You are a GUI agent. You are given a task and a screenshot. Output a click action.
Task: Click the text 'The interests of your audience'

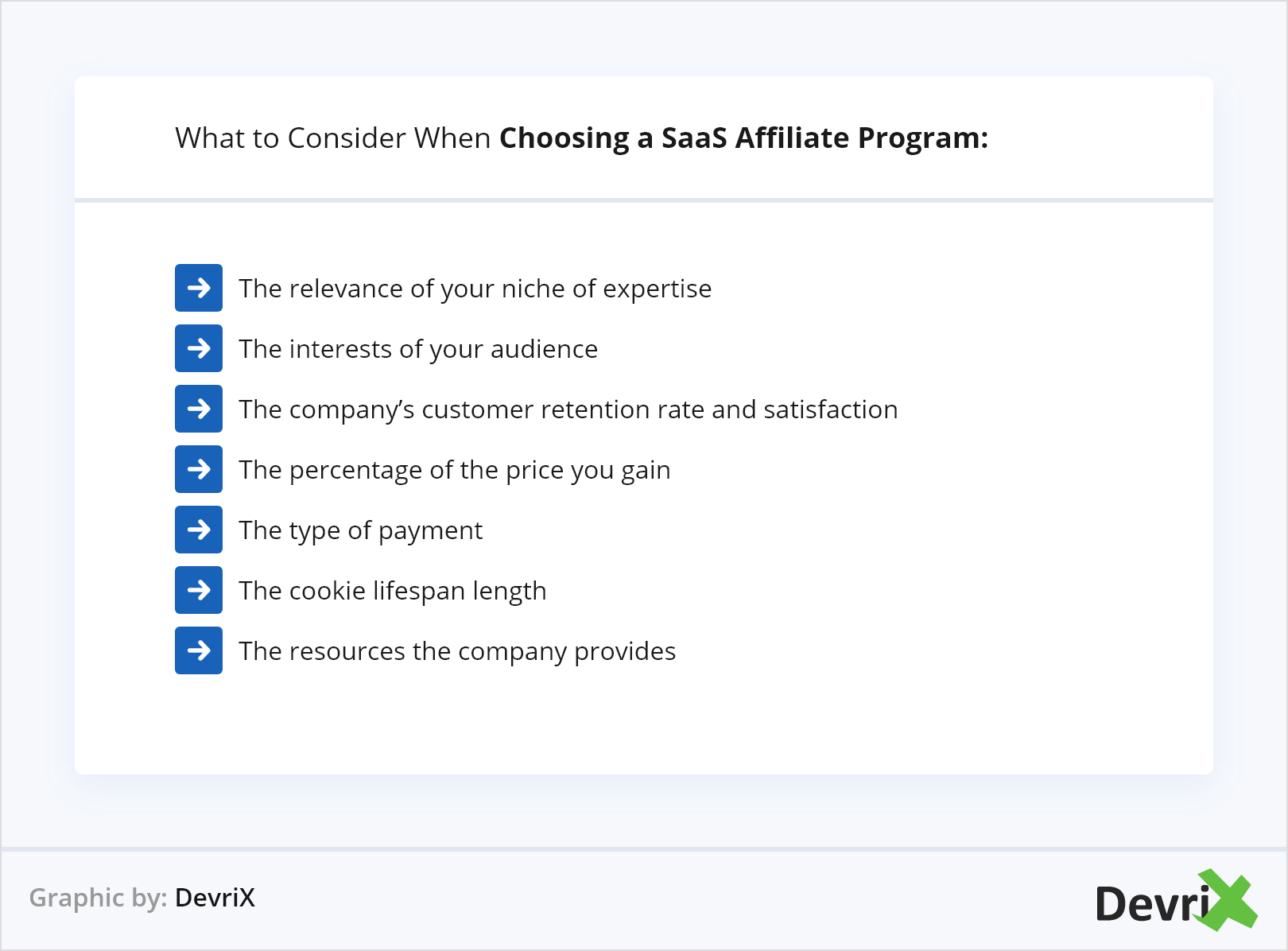point(418,349)
